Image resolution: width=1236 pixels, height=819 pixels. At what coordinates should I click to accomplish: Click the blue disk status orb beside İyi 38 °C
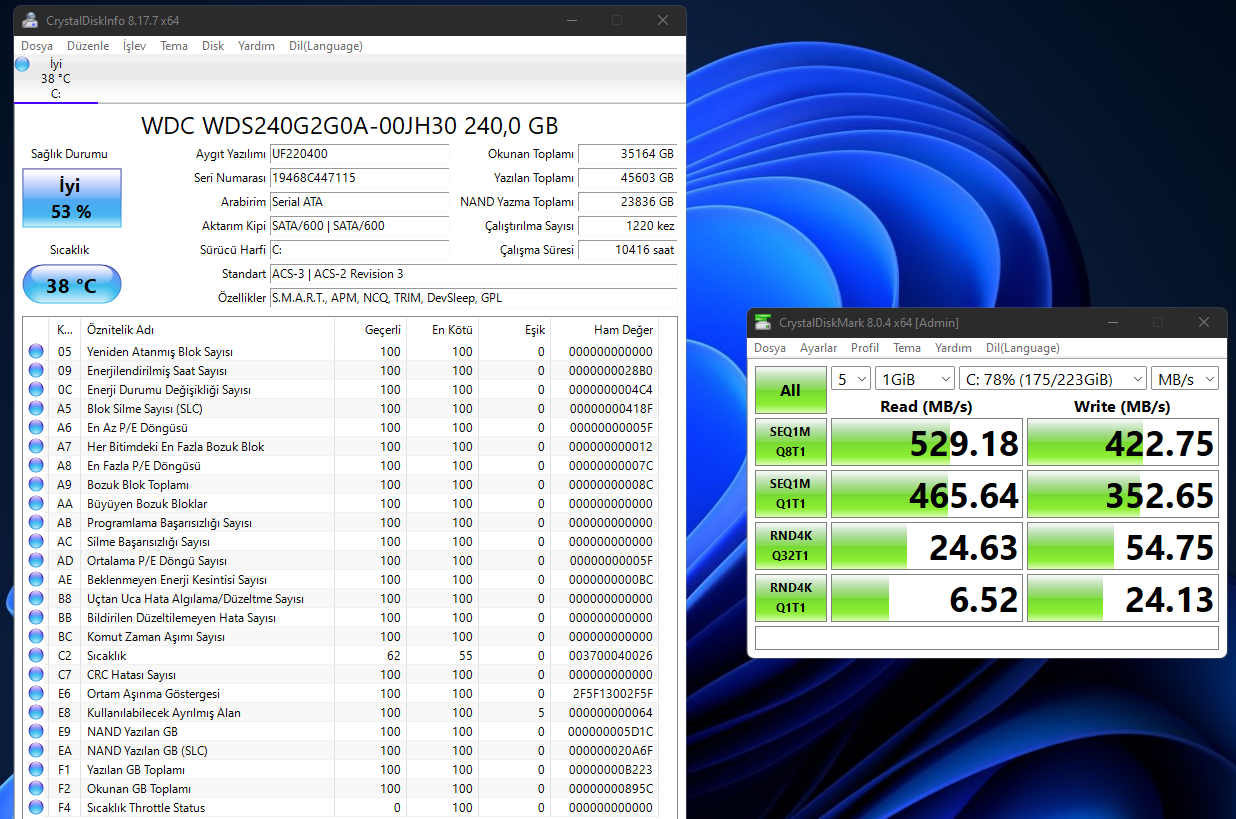22,64
